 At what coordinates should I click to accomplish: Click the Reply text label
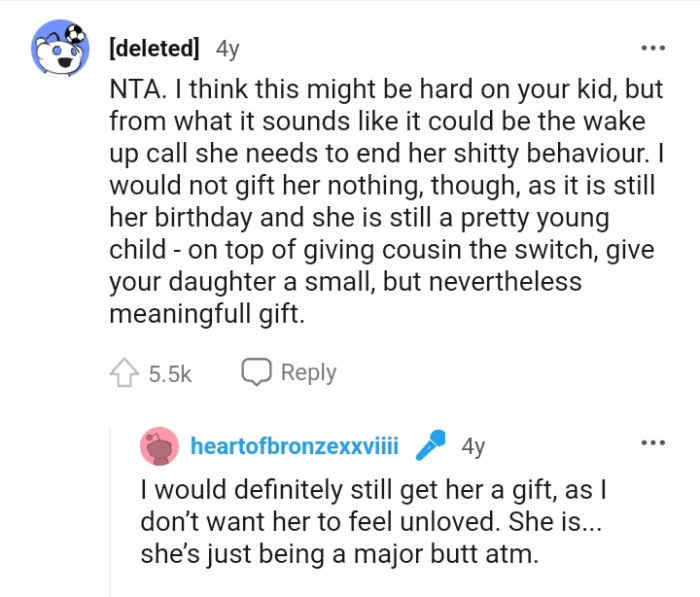pos(308,372)
